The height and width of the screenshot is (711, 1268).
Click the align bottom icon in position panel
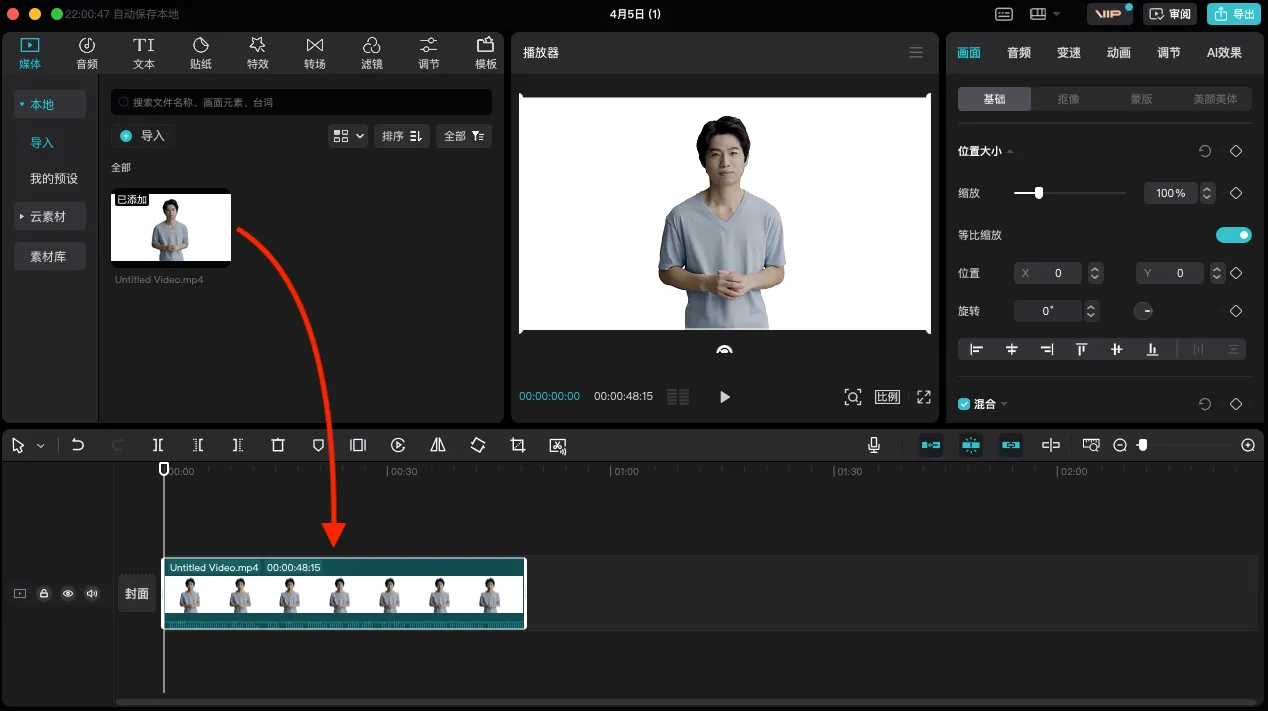tap(1152, 349)
